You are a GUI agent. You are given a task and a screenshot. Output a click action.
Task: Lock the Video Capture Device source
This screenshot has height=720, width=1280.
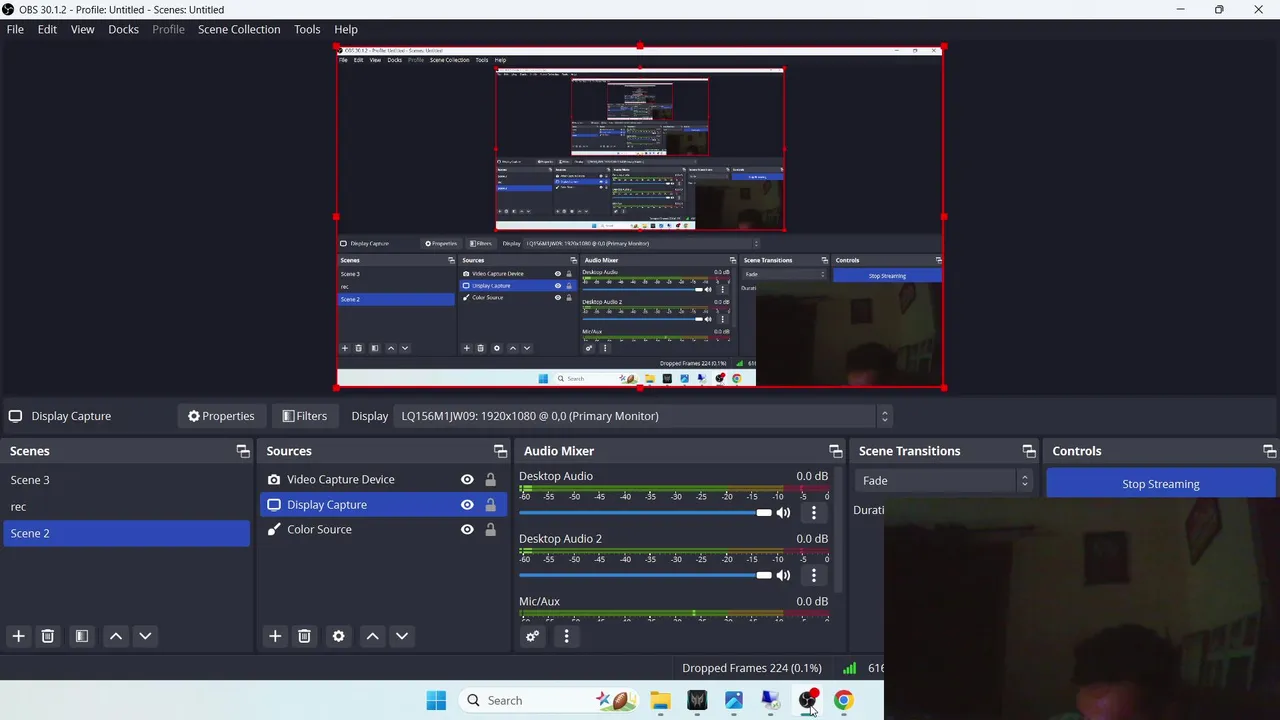490,480
